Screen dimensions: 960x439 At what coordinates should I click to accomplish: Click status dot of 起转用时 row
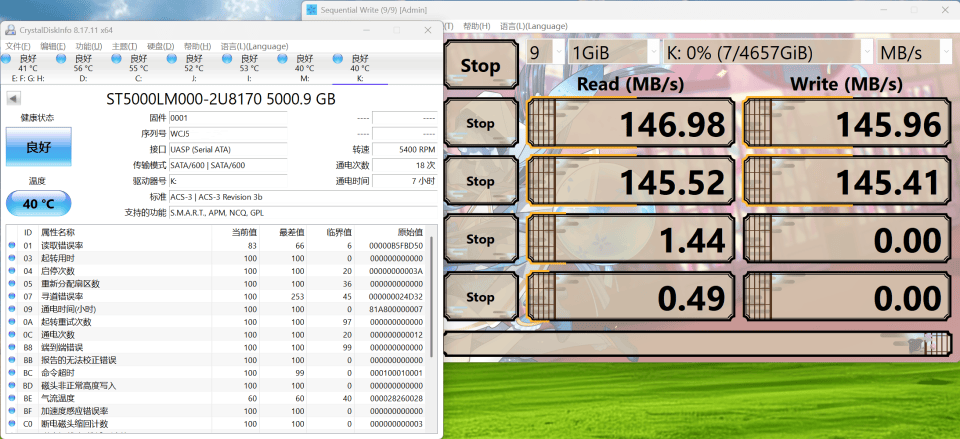tap(12, 258)
